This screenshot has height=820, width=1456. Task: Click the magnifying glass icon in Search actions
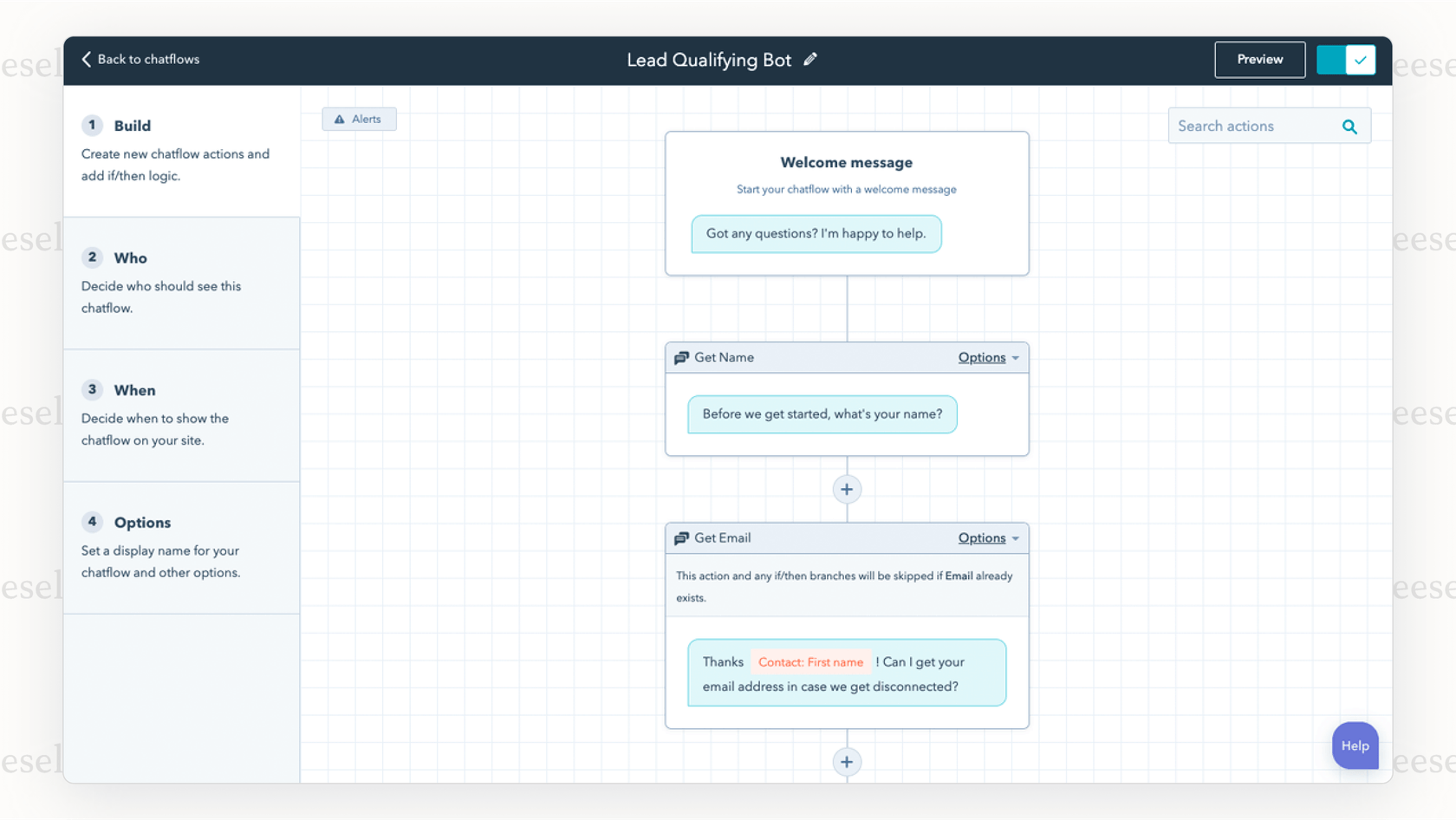[1349, 127]
